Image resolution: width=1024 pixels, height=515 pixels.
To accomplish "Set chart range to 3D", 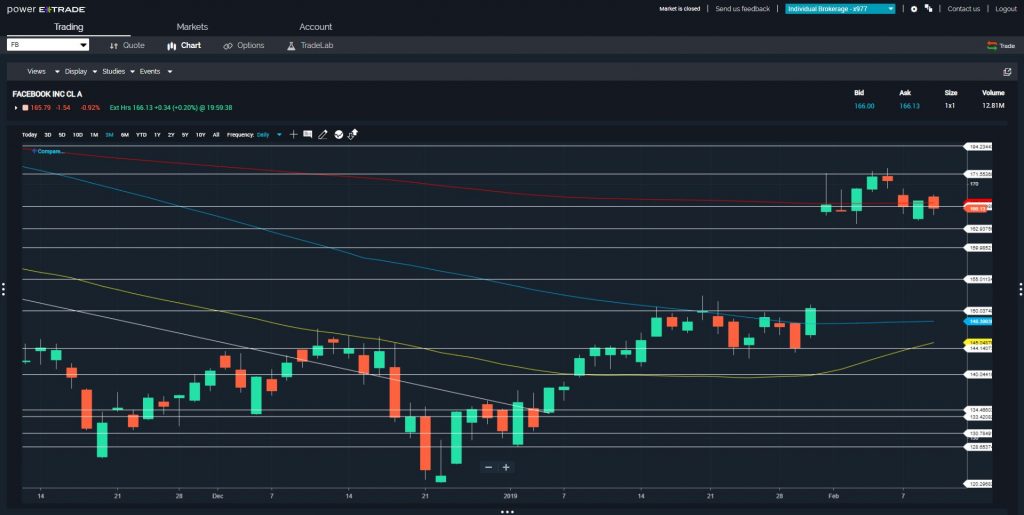I will click(48, 134).
